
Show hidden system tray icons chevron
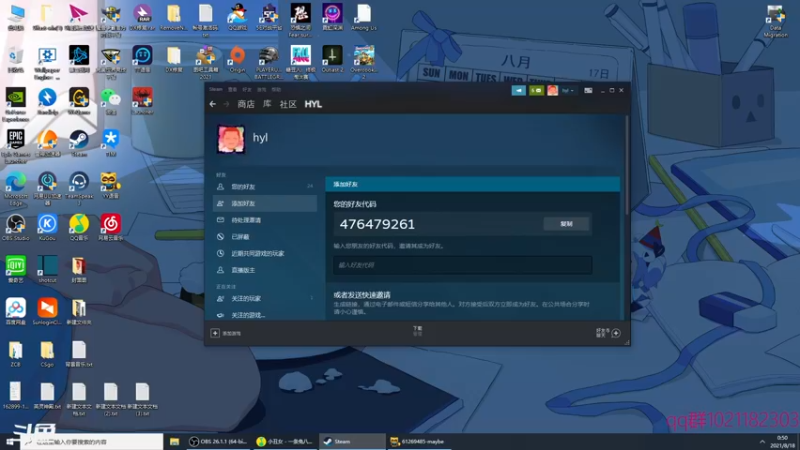[x=762, y=441]
